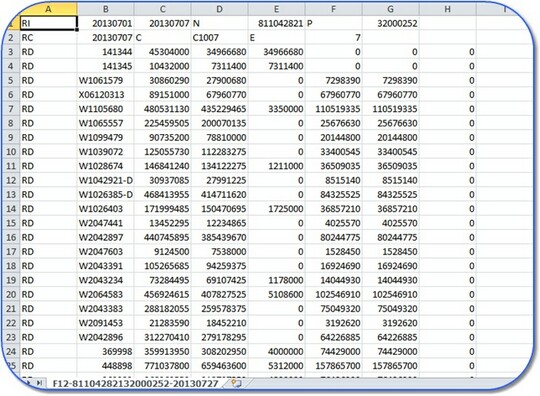This screenshot has width=540, height=396.
Task: Click cell containing W2047441
Action: click(105, 223)
